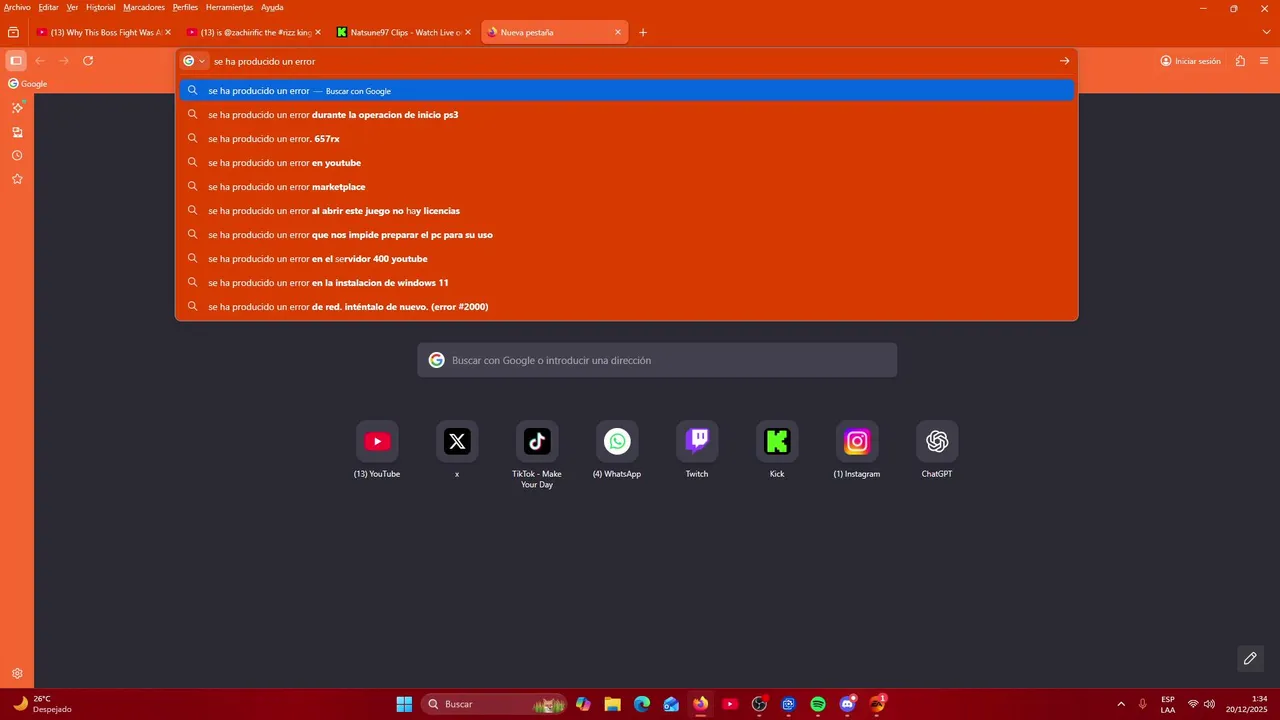Close the Natsune97 Clips tab

click(x=467, y=32)
